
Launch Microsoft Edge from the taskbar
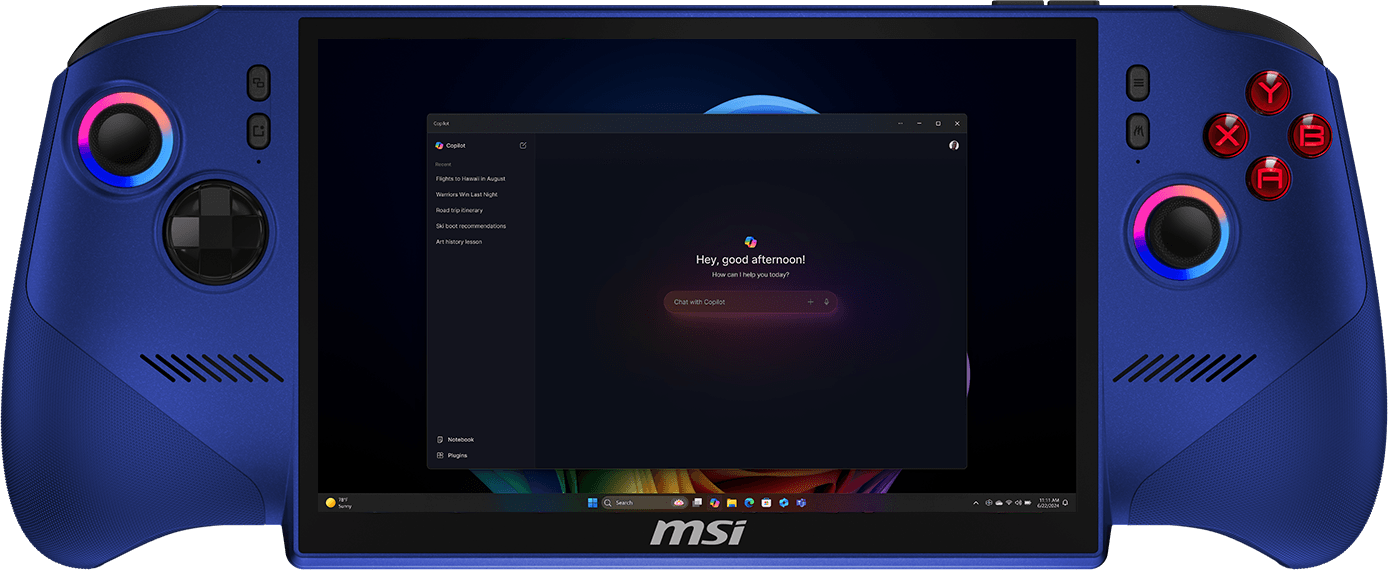[749, 502]
